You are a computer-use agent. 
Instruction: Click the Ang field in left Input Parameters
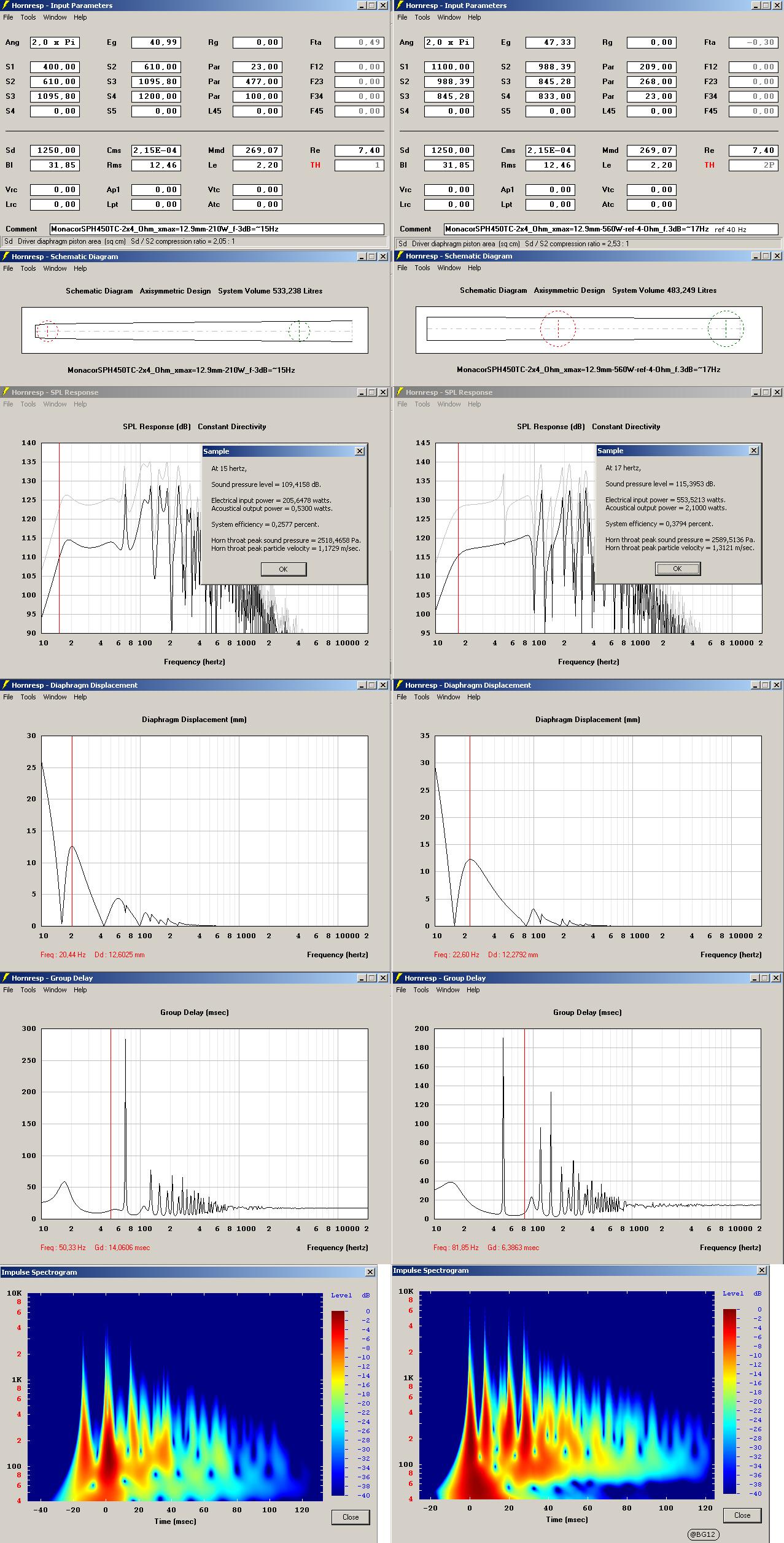coord(55,42)
